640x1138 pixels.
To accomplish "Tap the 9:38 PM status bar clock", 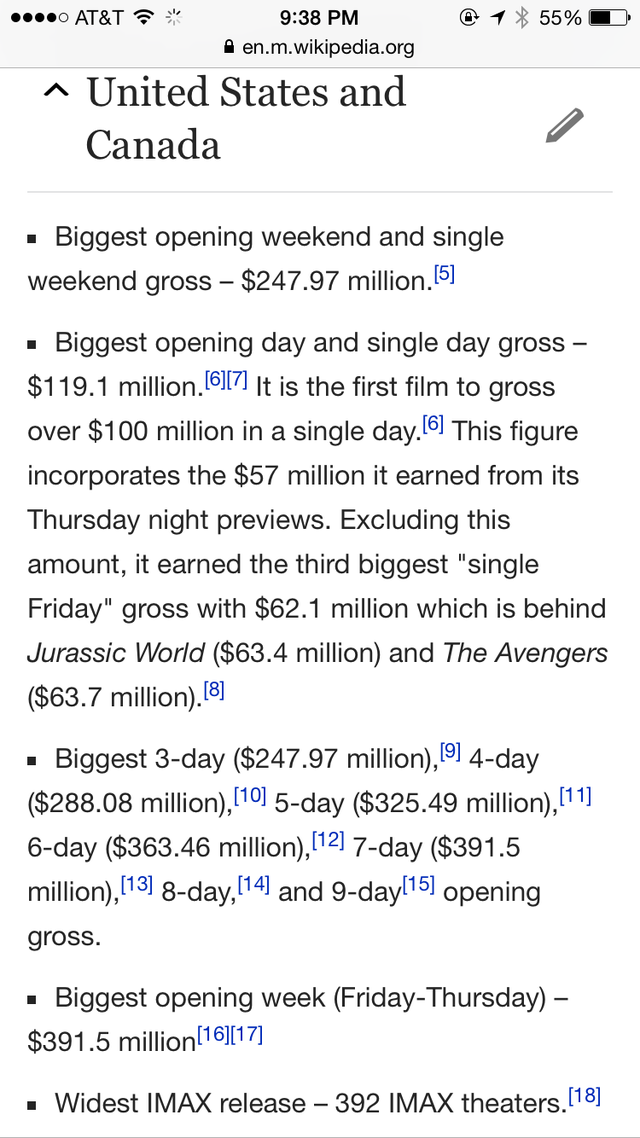I will pos(320,18).
